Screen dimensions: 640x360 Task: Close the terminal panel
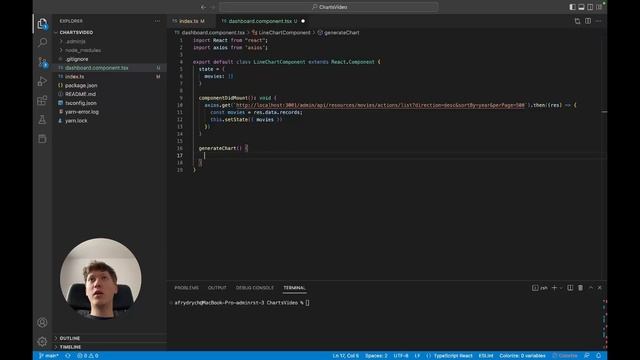click(x=600, y=288)
